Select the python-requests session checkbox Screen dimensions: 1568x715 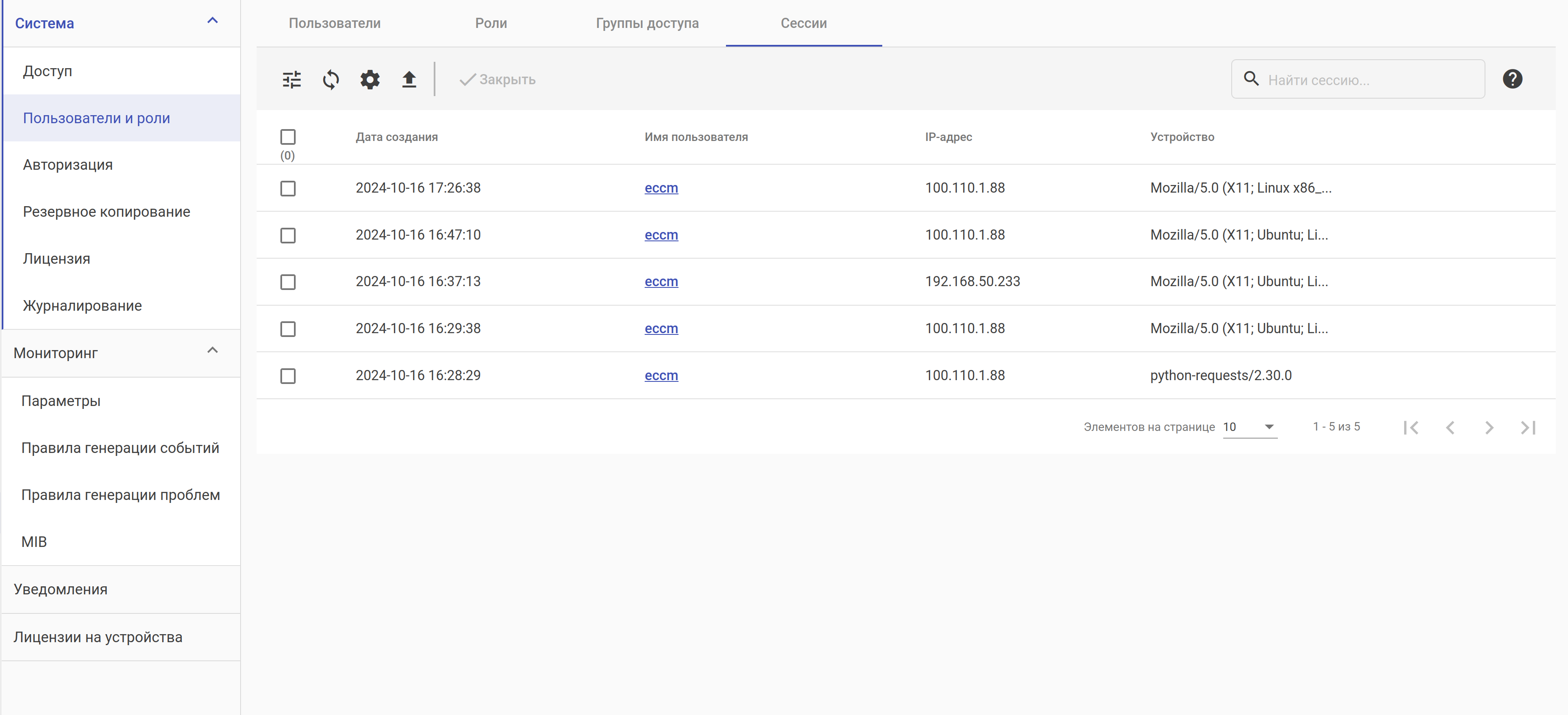coord(288,376)
